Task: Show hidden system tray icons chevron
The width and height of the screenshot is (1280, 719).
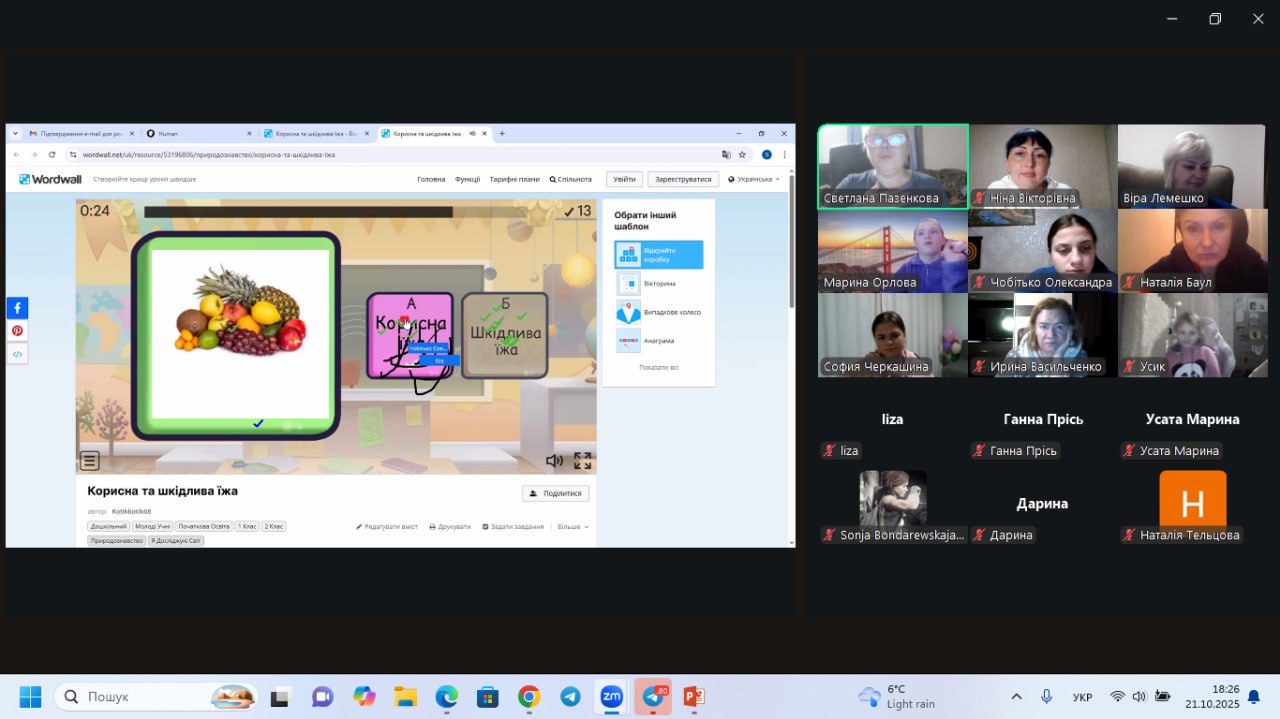Action: (x=1017, y=696)
